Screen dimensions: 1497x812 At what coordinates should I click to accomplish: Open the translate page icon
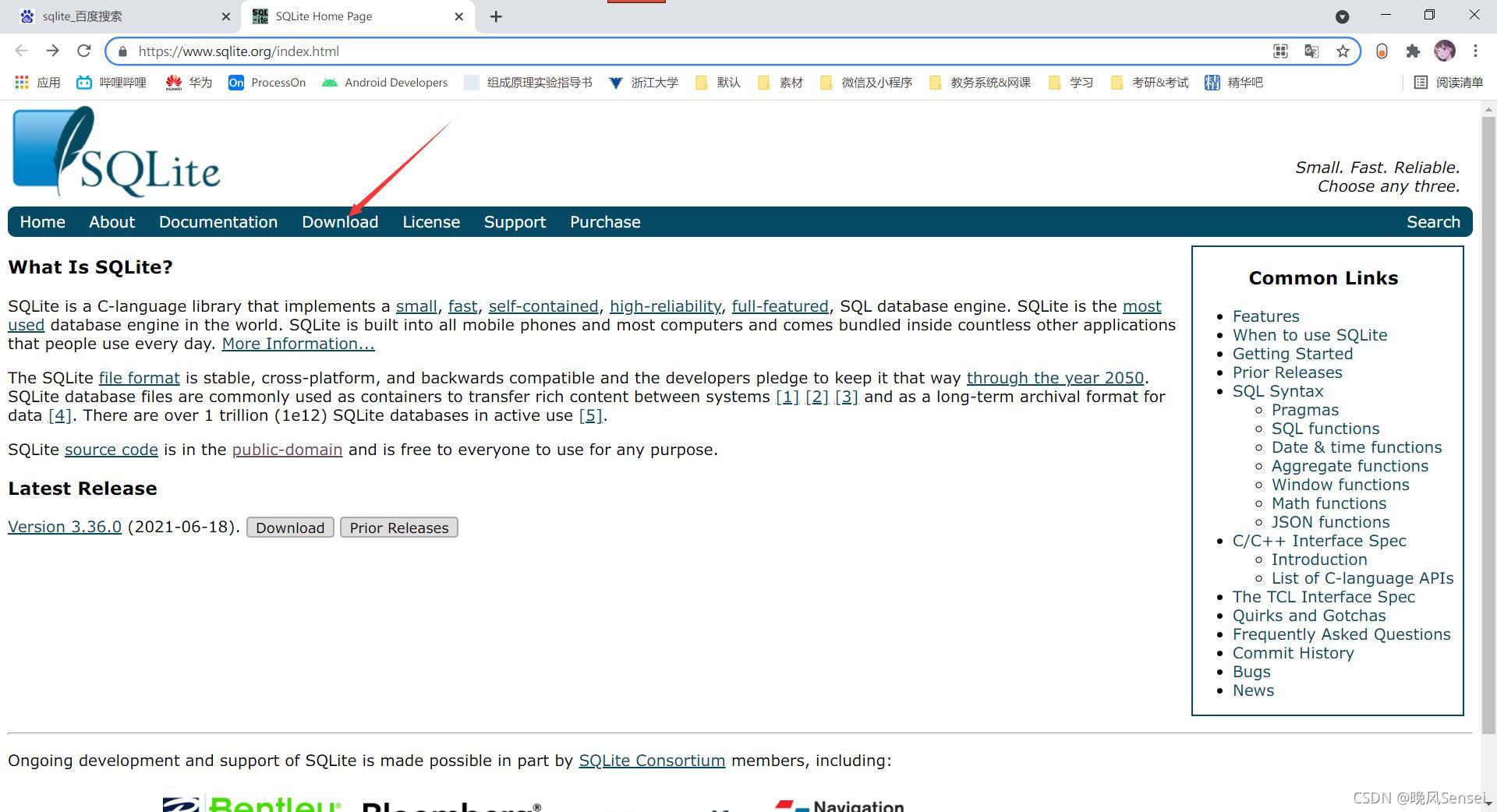1311,51
